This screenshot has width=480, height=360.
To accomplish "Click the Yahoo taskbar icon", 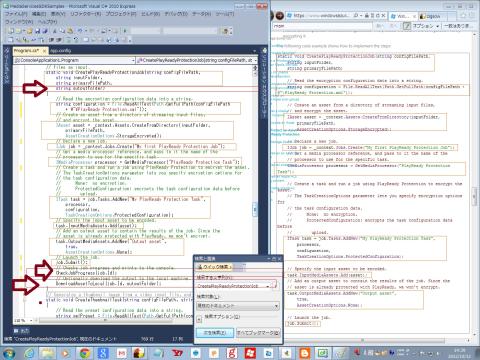I will tap(177, 353).
